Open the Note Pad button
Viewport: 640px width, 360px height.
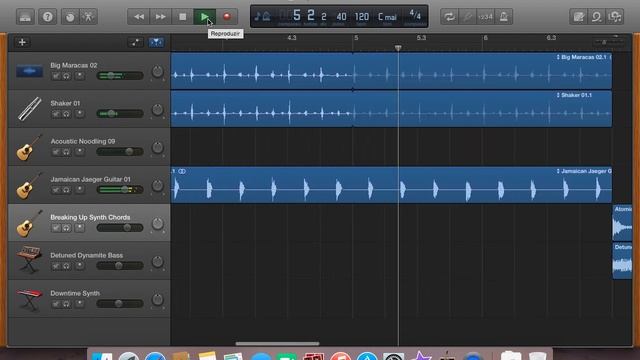[x=578, y=17]
